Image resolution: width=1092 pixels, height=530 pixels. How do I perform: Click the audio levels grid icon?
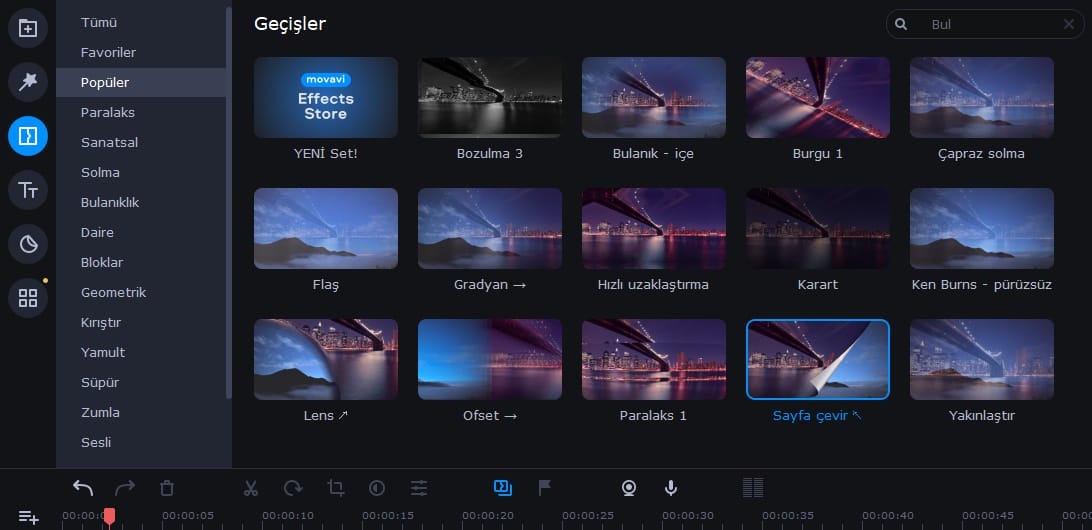pyautogui.click(x=753, y=488)
